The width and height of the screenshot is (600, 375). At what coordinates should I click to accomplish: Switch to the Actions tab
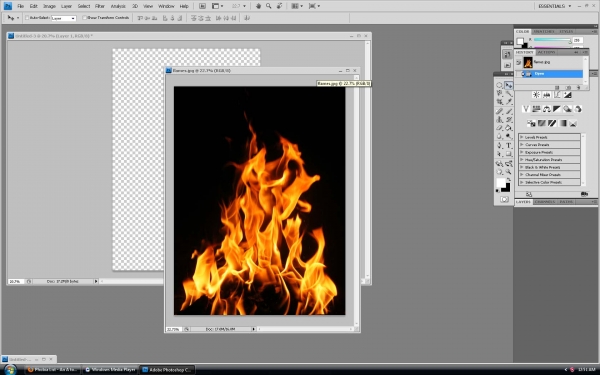tap(546, 52)
